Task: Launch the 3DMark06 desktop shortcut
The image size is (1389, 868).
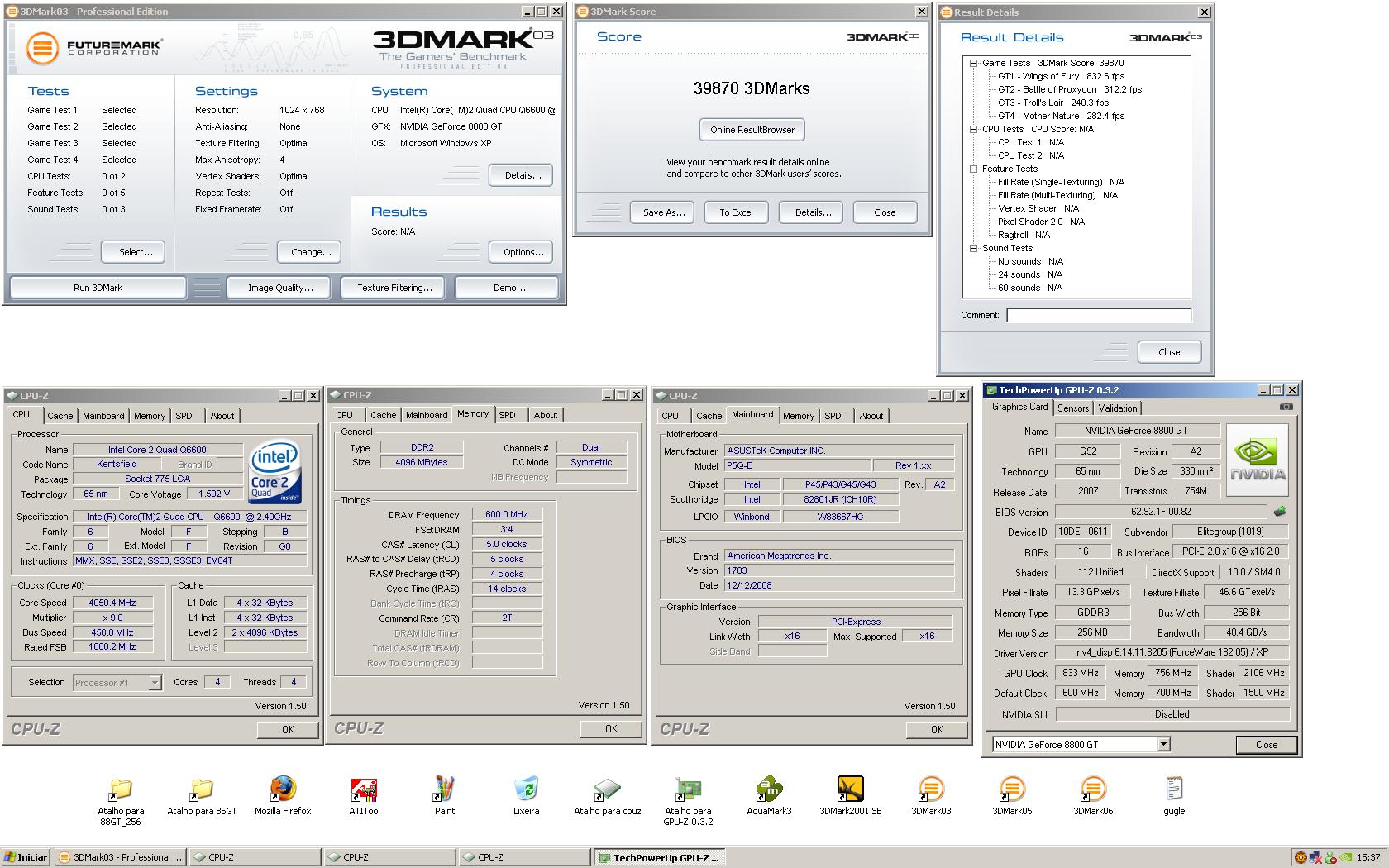Action: click(x=1093, y=790)
